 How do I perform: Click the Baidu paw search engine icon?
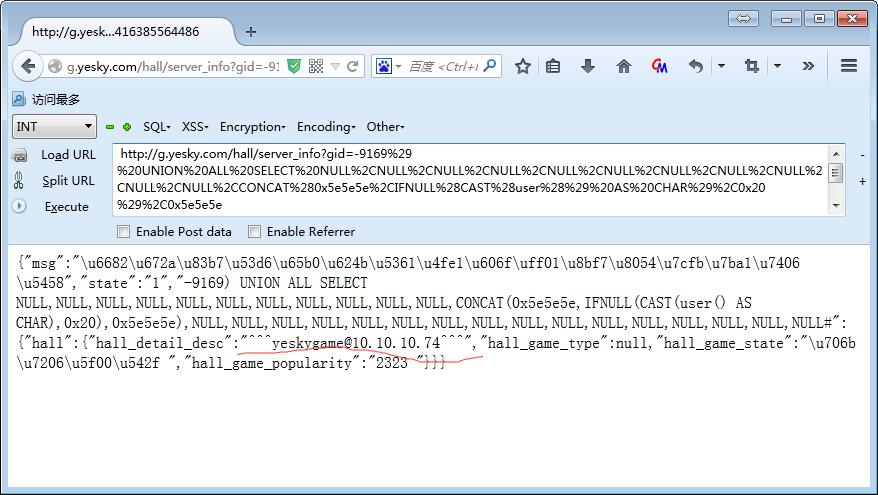pos(384,67)
